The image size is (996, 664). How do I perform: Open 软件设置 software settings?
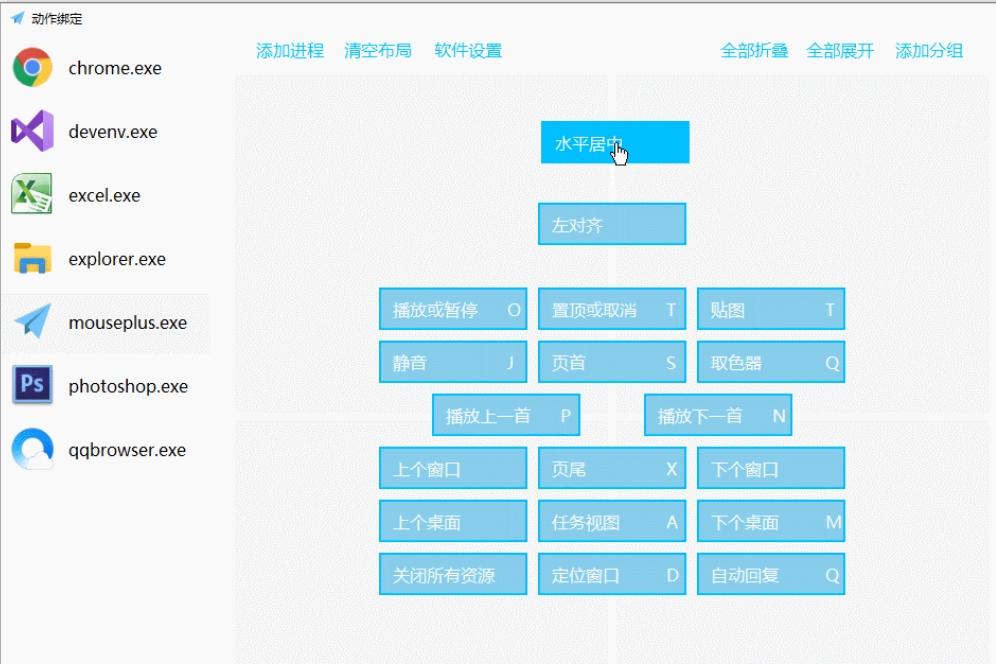tap(468, 51)
